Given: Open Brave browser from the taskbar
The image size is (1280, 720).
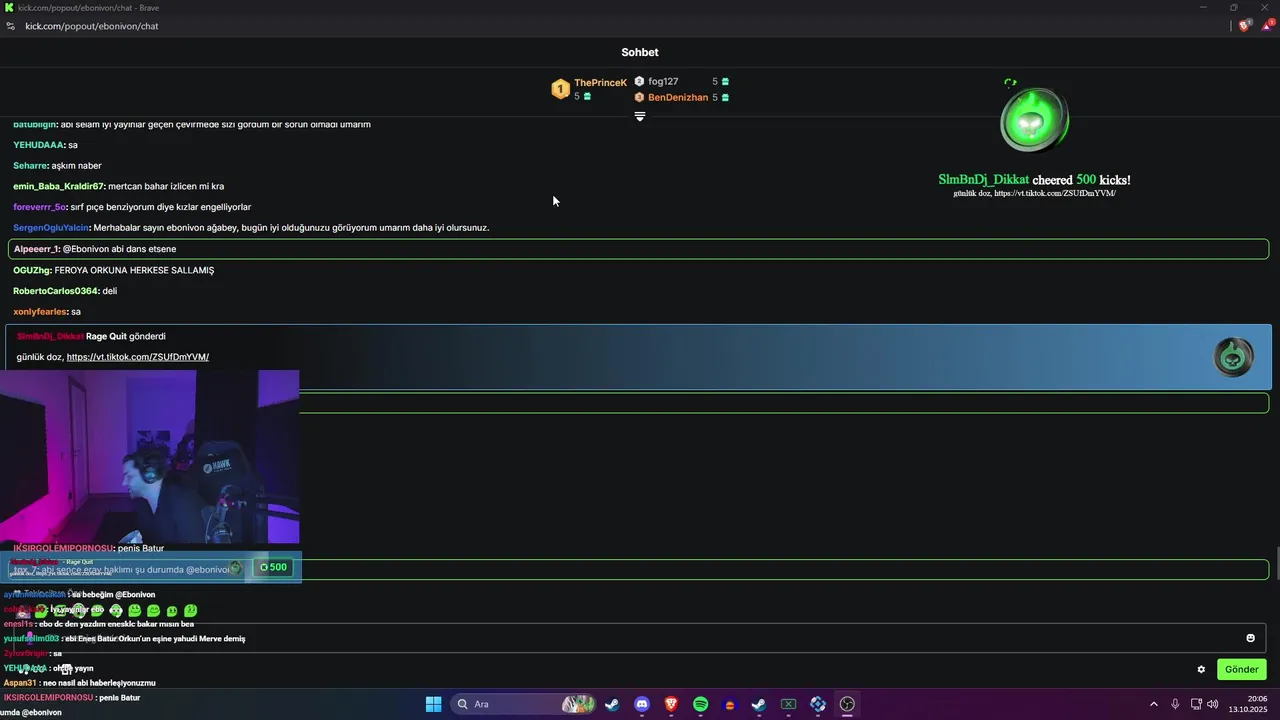Looking at the screenshot, I should pos(671,704).
